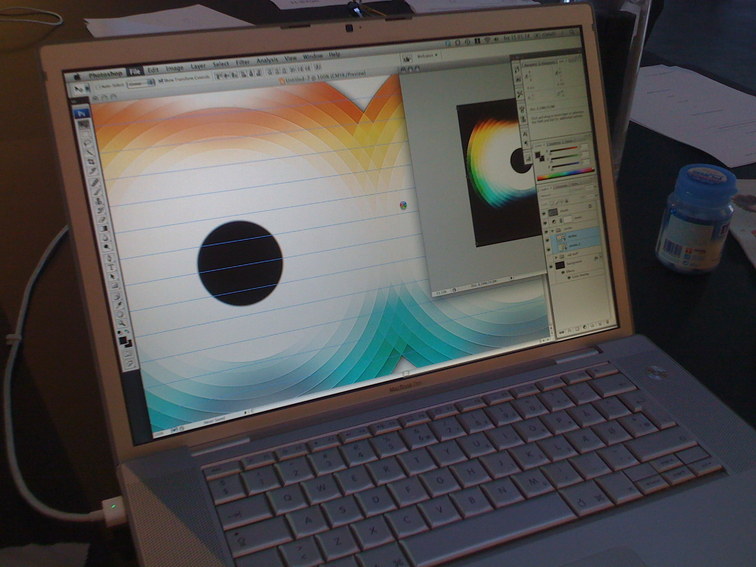The width and height of the screenshot is (756, 567).
Task: Select the Slice tool
Action: point(93,171)
